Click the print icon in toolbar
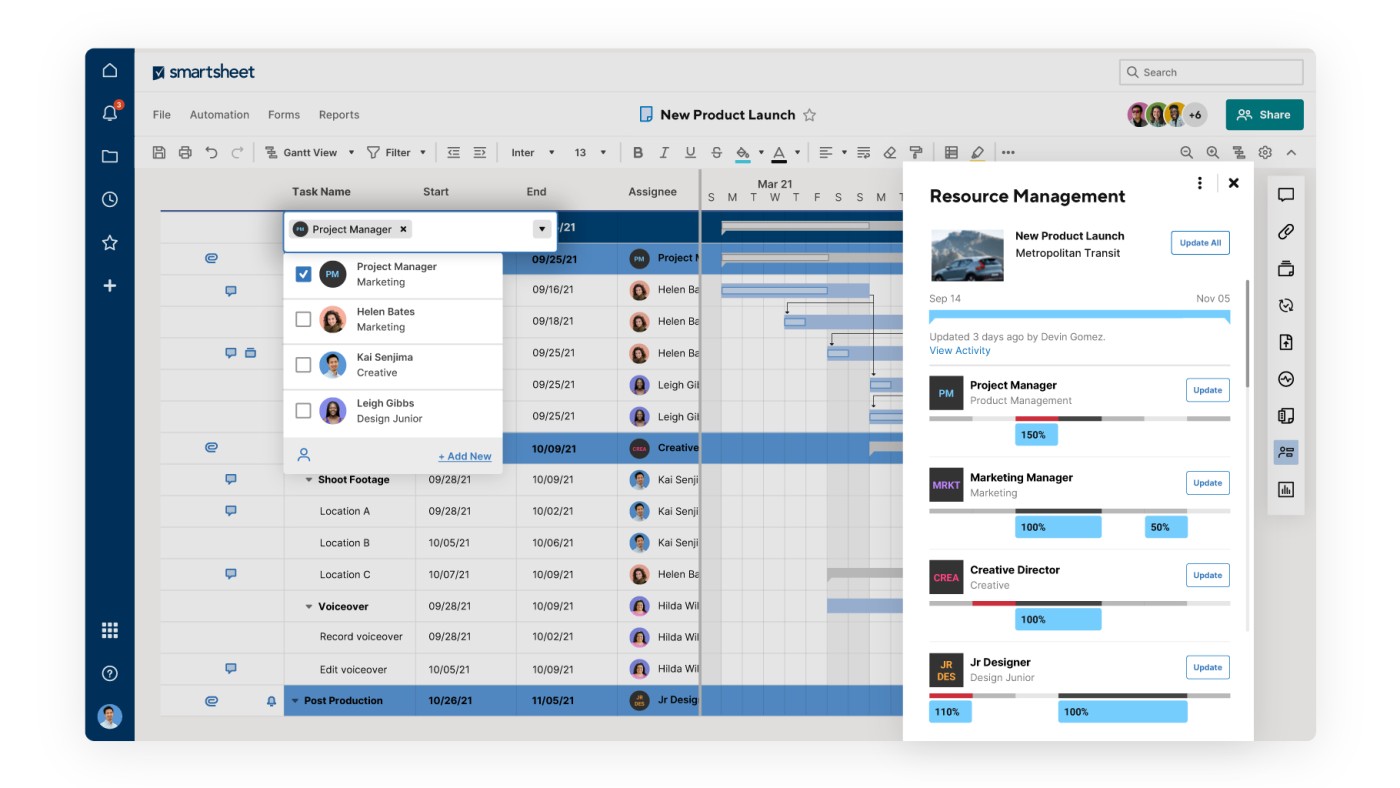The width and height of the screenshot is (1400, 788). point(185,153)
